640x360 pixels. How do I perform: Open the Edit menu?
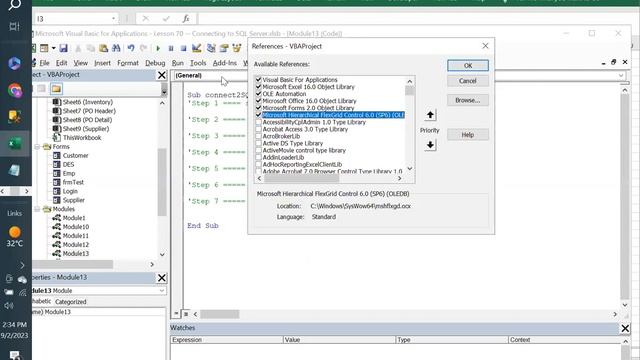(x=62, y=63)
